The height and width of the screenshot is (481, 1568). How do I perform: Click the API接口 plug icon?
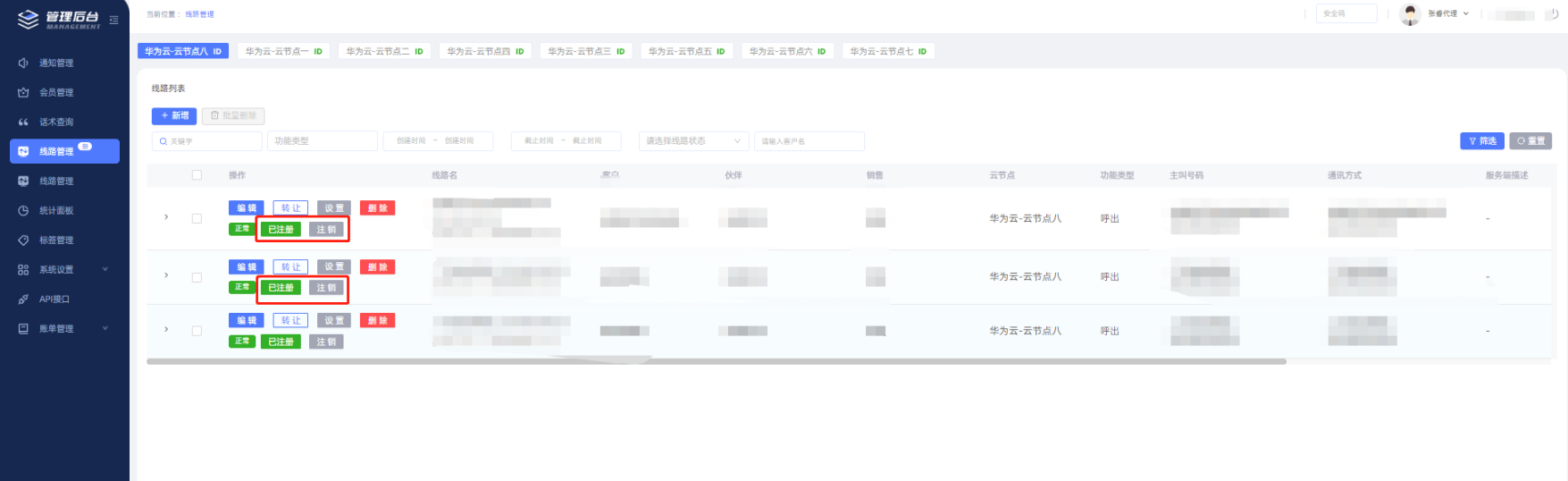[23, 300]
